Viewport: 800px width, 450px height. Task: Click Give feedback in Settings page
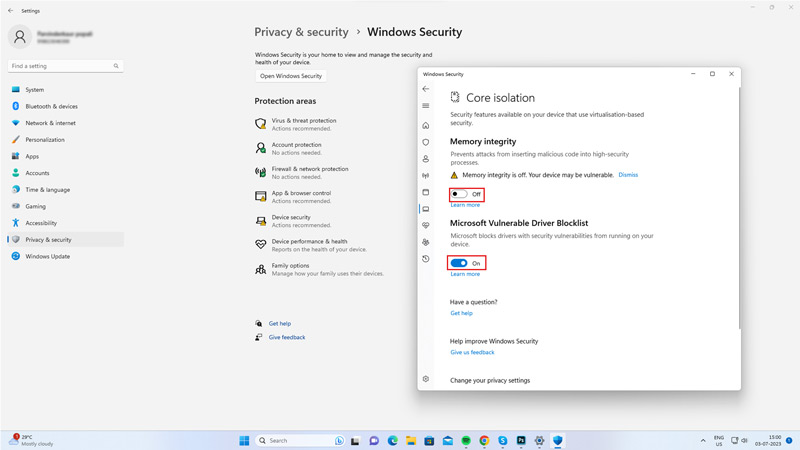coord(287,337)
